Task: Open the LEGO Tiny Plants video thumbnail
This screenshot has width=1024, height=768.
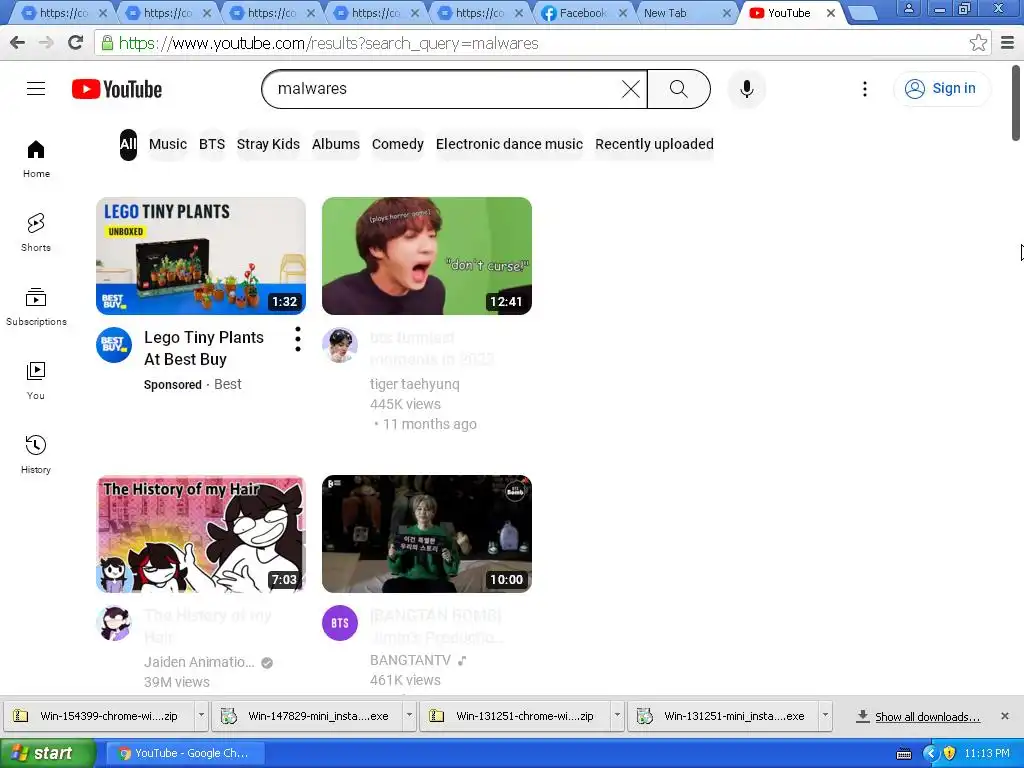Action: 200,256
